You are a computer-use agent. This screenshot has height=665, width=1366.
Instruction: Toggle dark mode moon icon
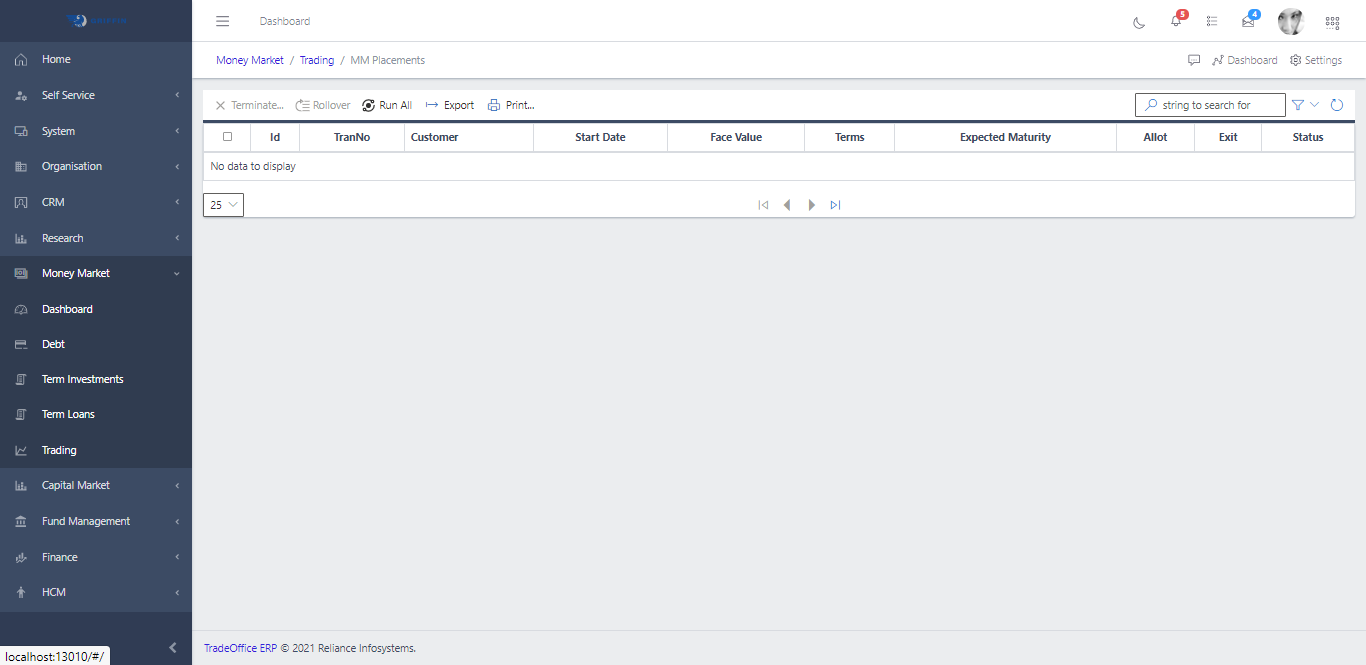click(x=1139, y=22)
